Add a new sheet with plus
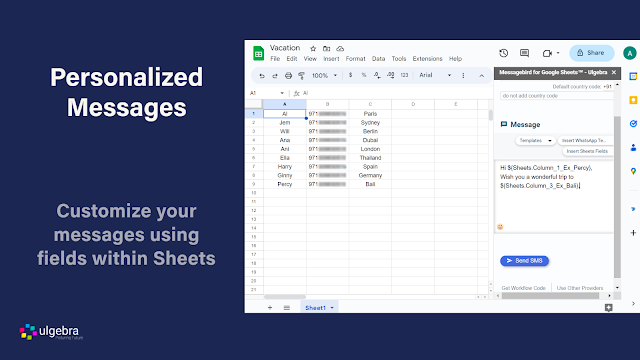 click(x=270, y=308)
